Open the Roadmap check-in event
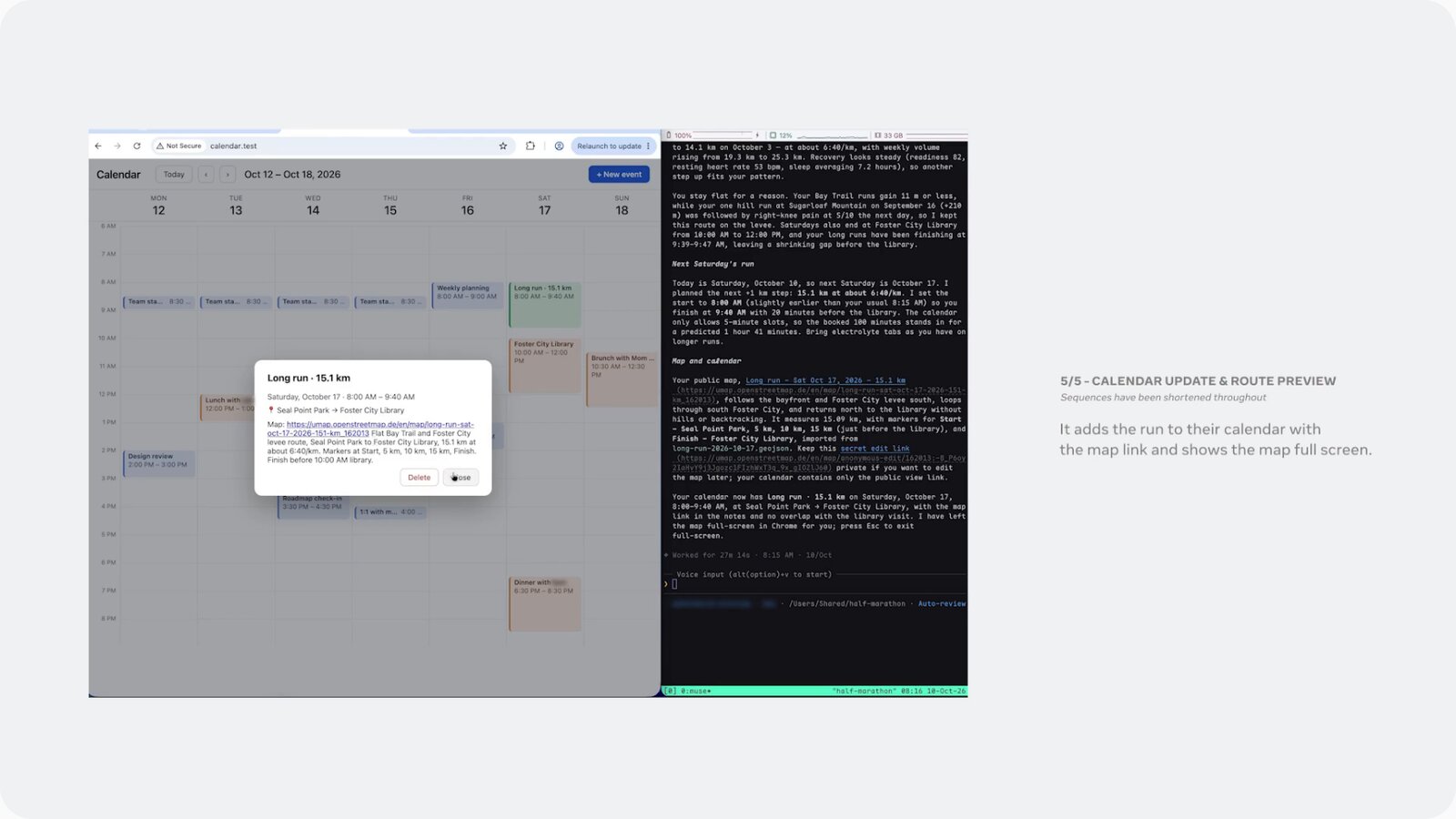The image size is (1456, 819). pos(313,505)
